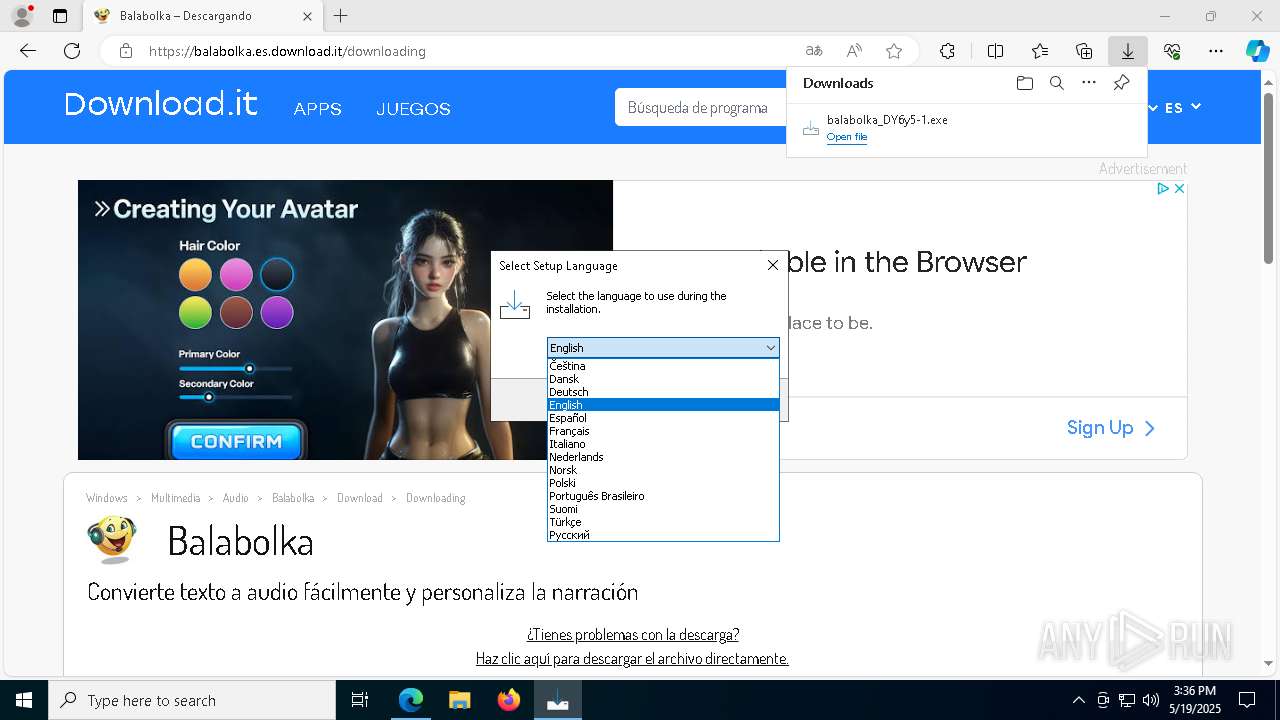Open the JUEGOS navigation menu
The image size is (1280, 720).
pyautogui.click(x=413, y=109)
